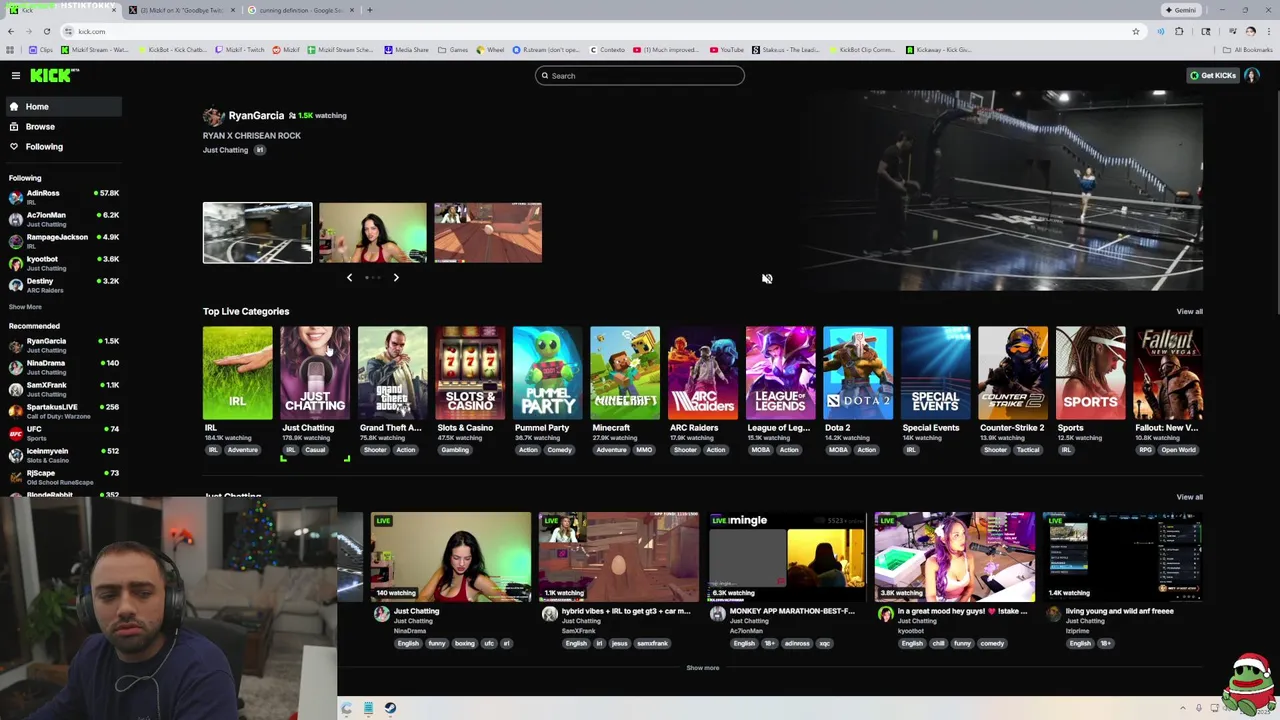Click Tactical tag under Counter-Strike 2
Image resolution: width=1280 pixels, height=720 pixels.
click(1028, 450)
